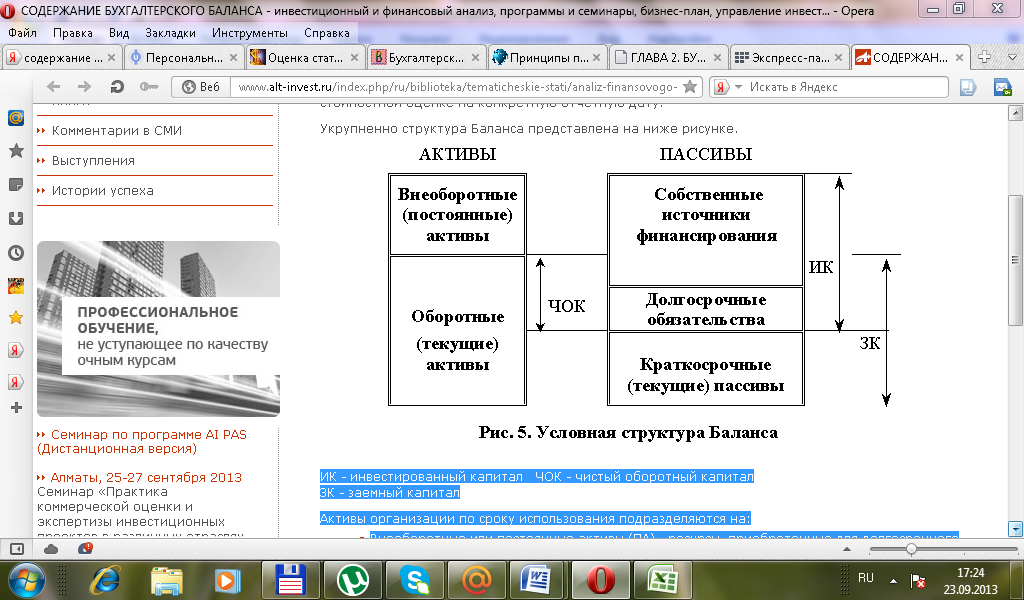Image resolution: width=1024 pixels, height=600 pixels.
Task: Open the Инструменты menu
Action: point(249,33)
